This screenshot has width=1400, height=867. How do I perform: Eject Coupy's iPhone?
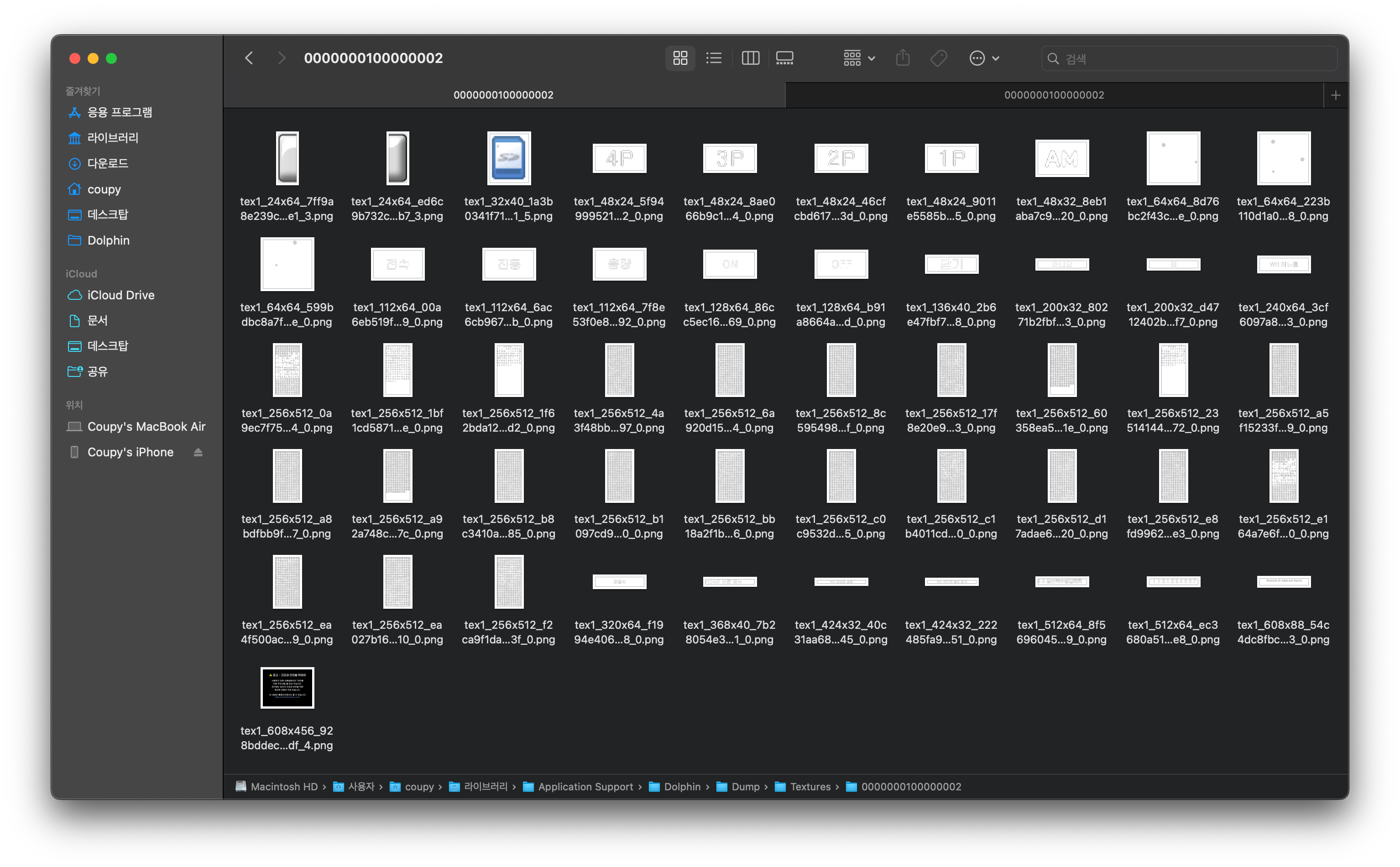[x=198, y=452]
